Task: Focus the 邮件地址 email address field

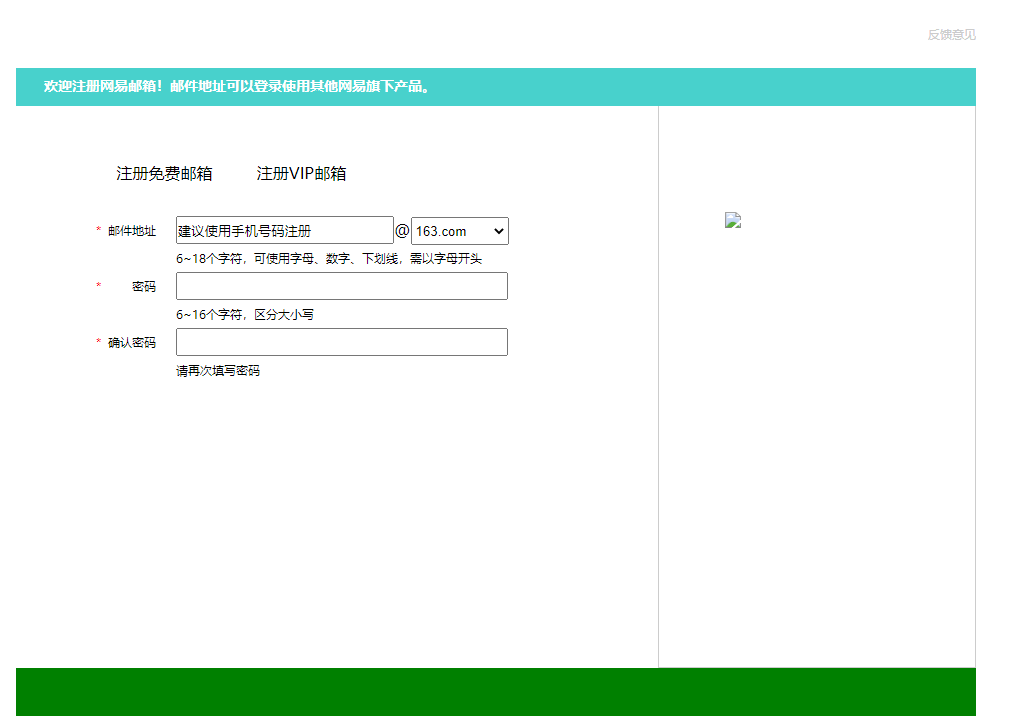Action: pos(284,231)
